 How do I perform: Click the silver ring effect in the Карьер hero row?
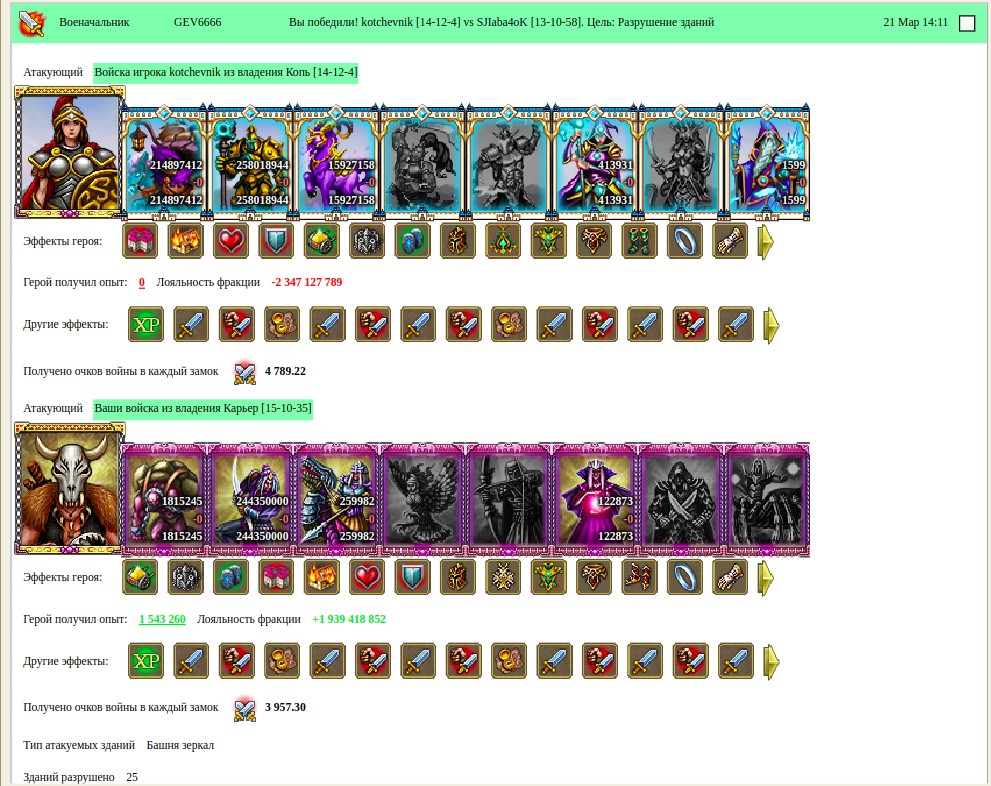[x=684, y=577]
